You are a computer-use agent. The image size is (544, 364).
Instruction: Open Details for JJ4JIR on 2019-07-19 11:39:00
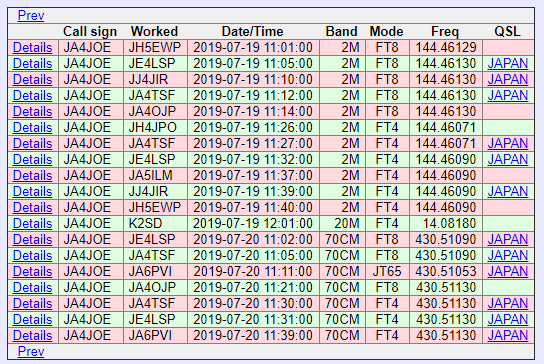32,191
